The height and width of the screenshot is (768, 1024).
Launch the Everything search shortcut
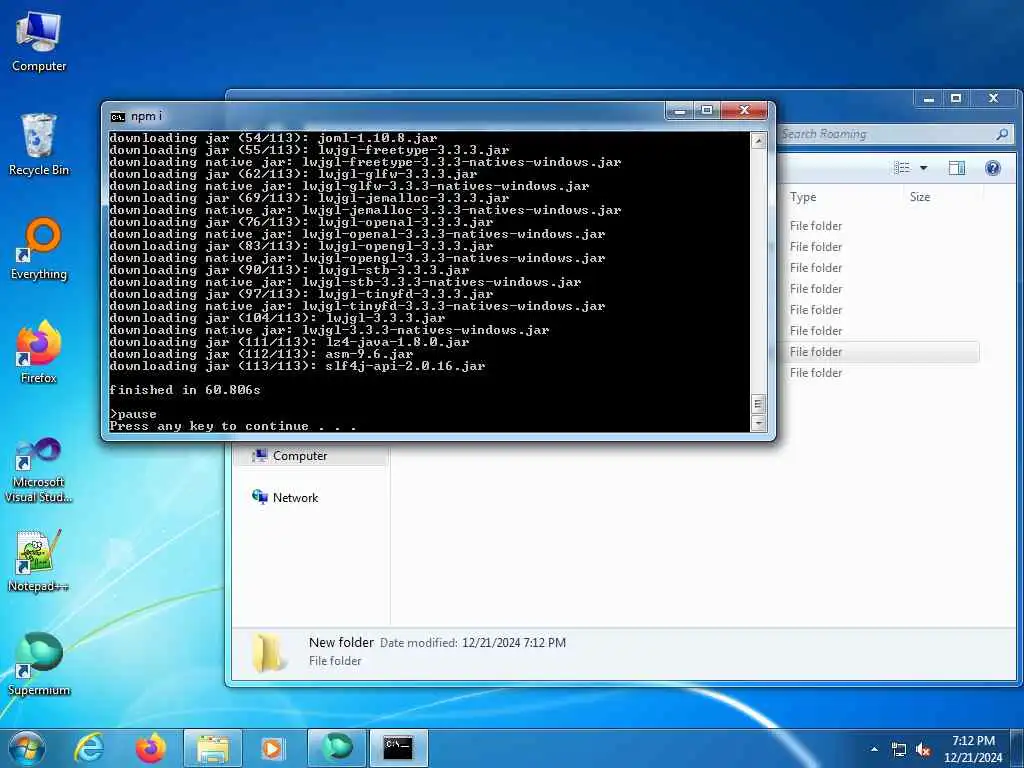pyautogui.click(x=39, y=248)
